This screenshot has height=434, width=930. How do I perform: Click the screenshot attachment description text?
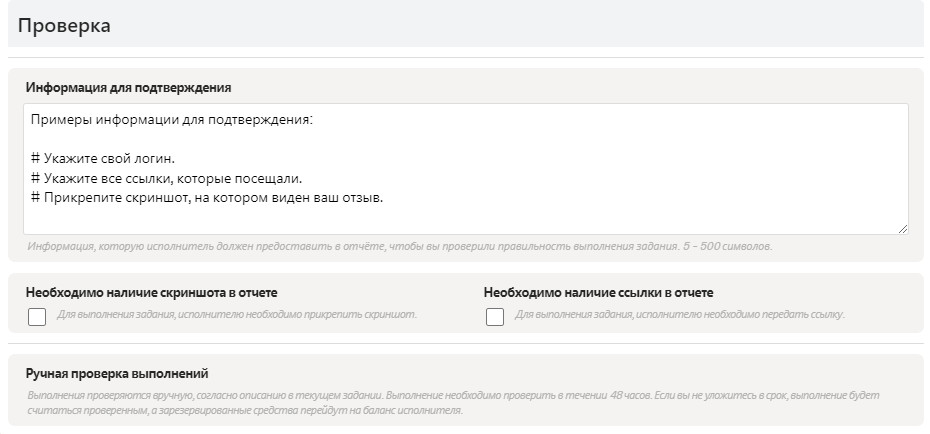(x=236, y=314)
